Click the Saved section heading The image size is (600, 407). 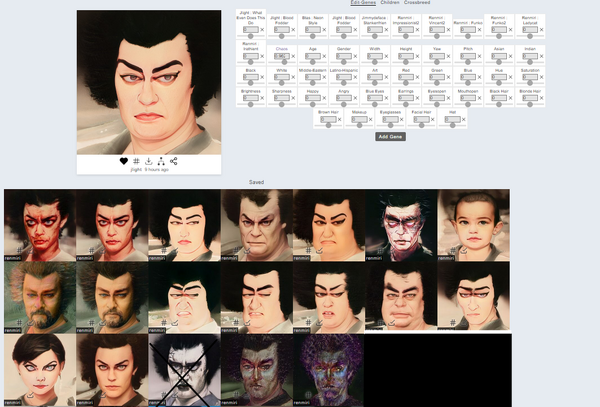pyautogui.click(x=256, y=182)
